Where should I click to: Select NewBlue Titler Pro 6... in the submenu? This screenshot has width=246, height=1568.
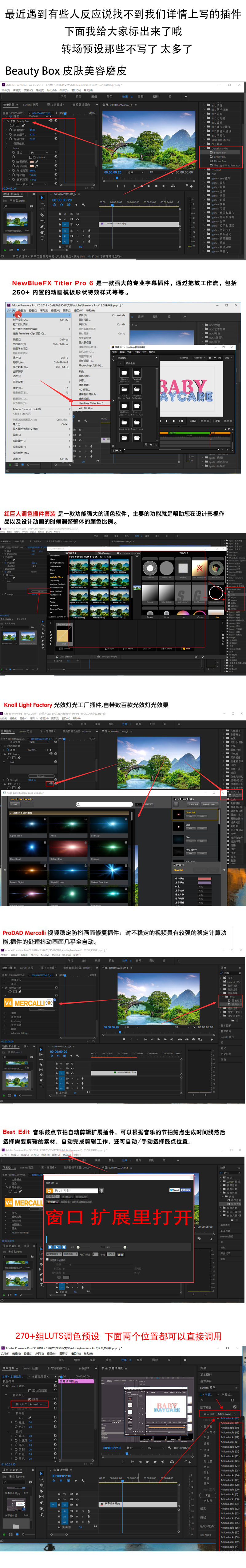(92, 403)
